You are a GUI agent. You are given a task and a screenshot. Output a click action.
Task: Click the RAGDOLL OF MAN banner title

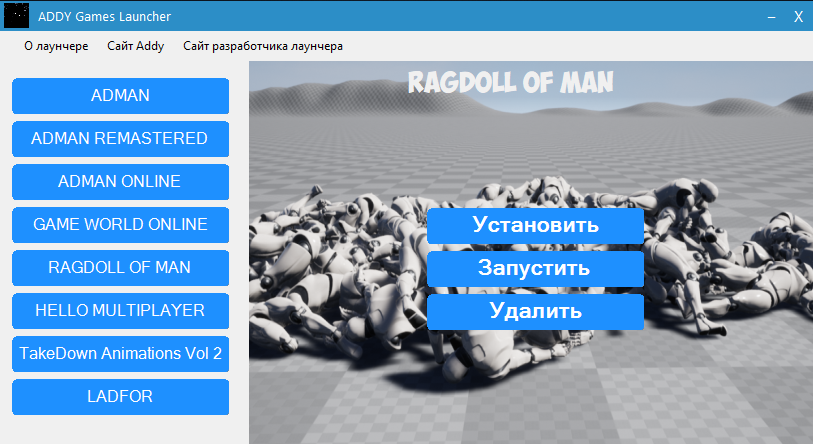[x=510, y=82]
